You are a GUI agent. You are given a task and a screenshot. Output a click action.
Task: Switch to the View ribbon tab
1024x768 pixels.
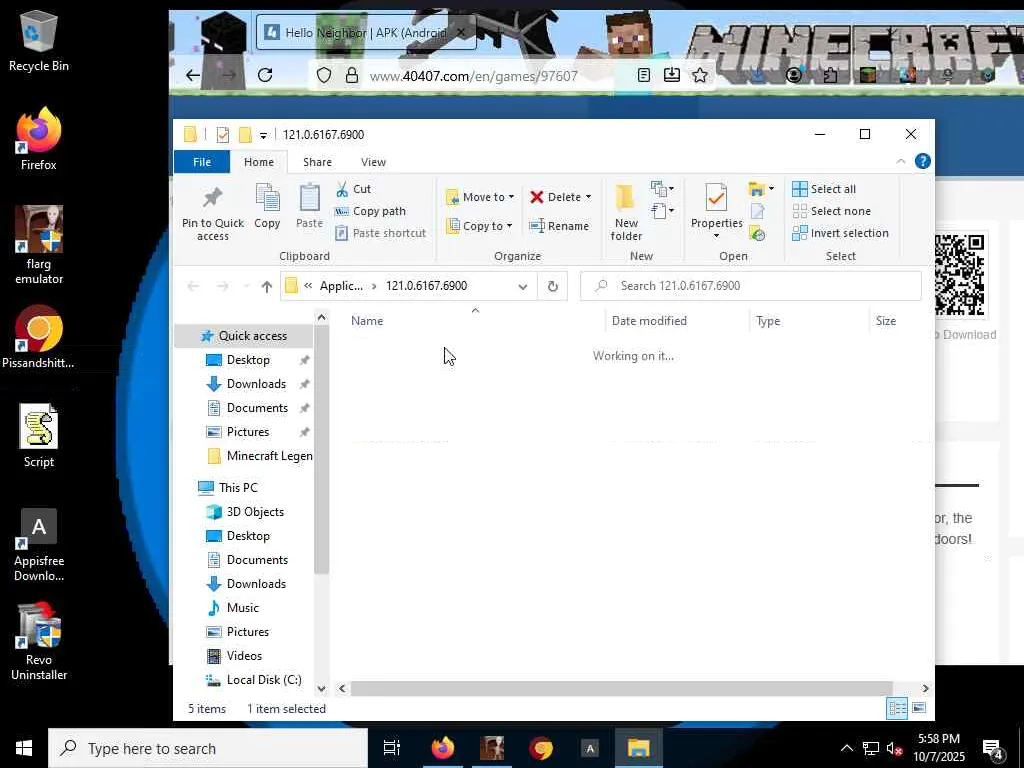374,162
